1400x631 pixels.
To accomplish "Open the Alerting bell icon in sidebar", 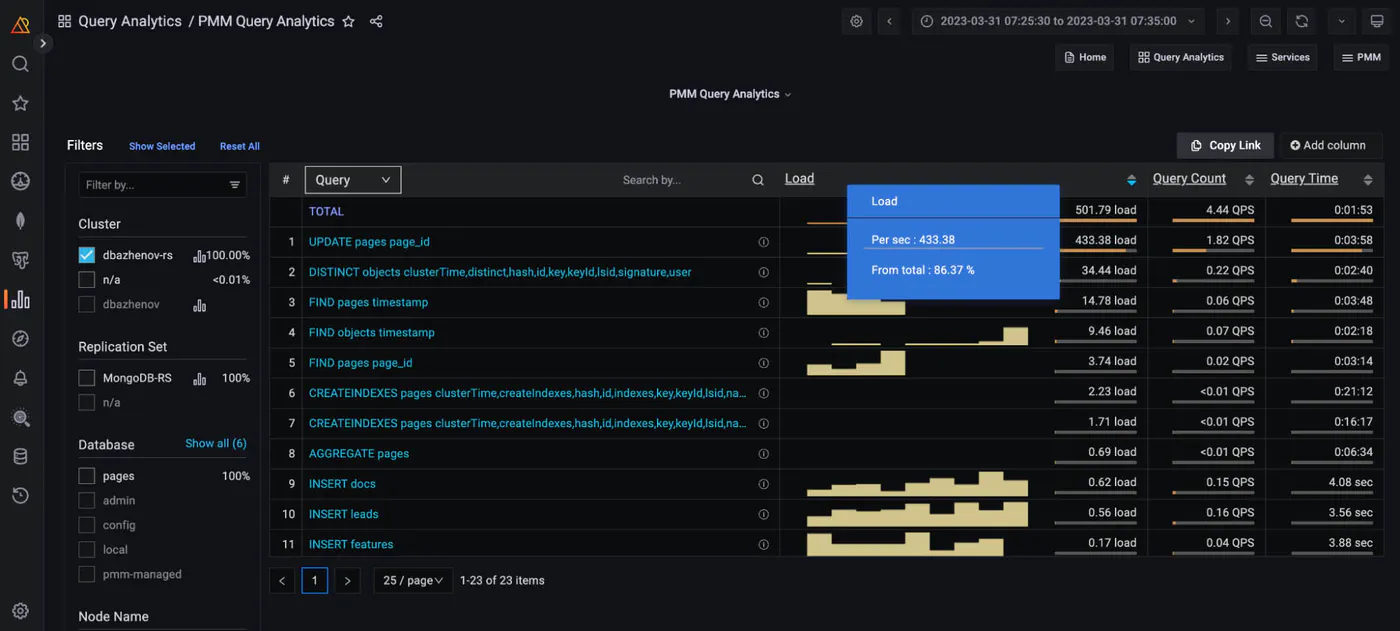I will pyautogui.click(x=20, y=378).
